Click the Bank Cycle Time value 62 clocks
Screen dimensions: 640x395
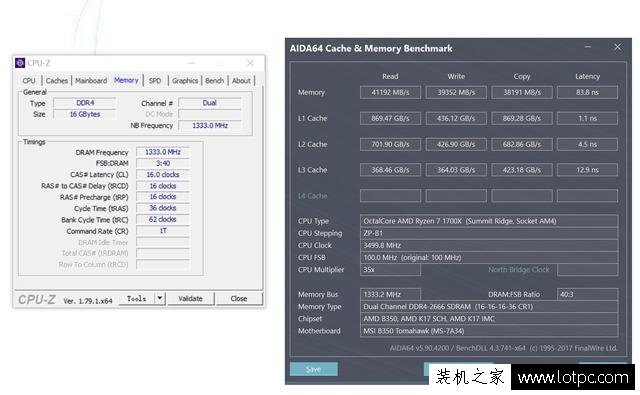point(163,219)
